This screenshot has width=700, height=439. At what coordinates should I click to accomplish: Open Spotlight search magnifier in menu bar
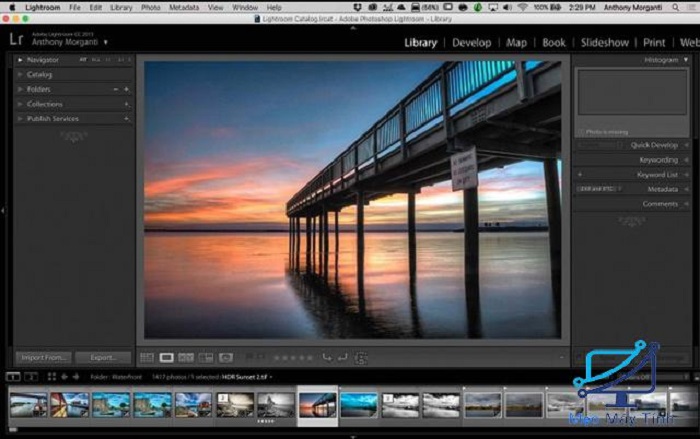[675, 7]
